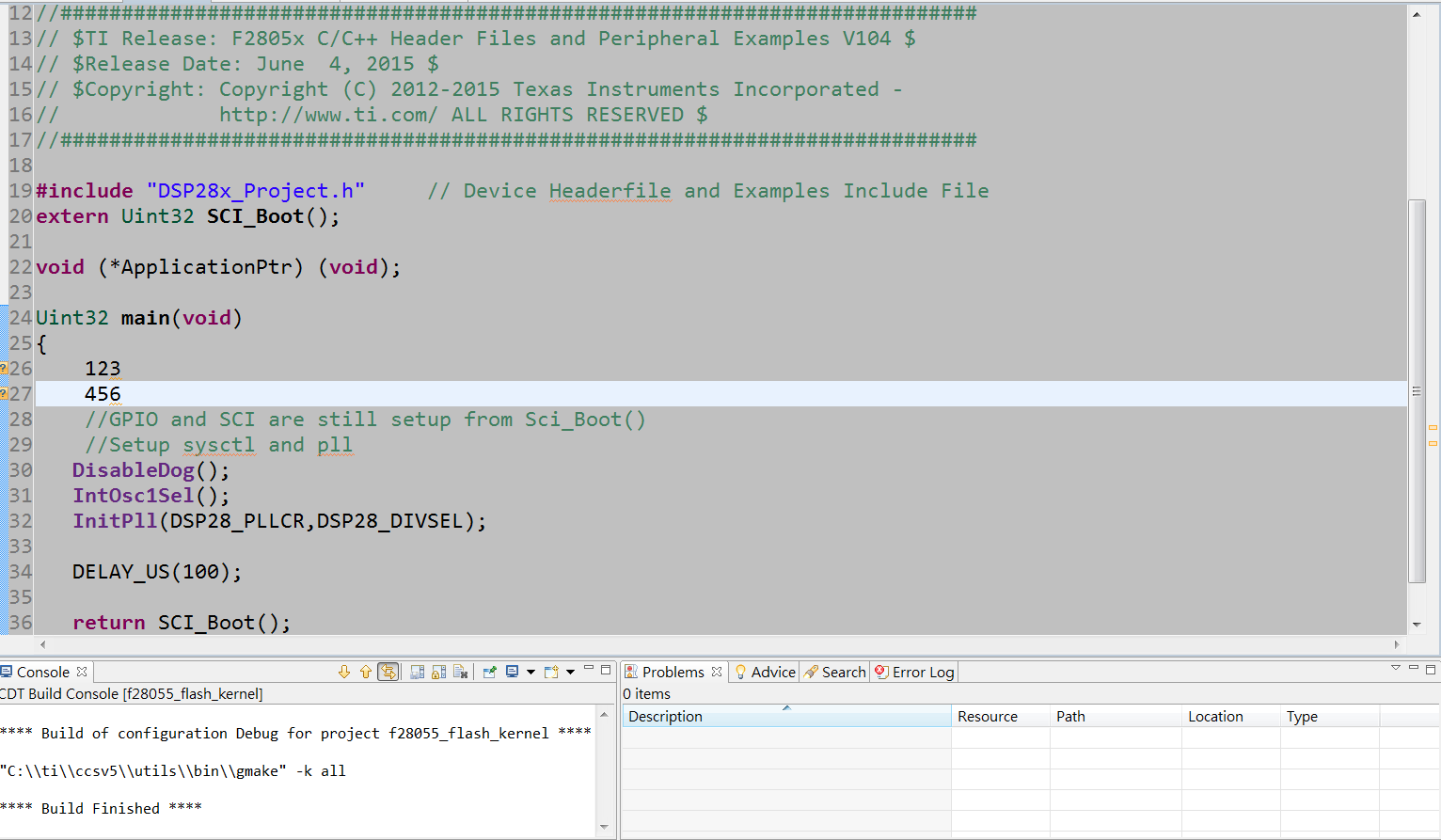
Task: Open the Display Selected Console dropdown arrow
Action: pos(530,672)
